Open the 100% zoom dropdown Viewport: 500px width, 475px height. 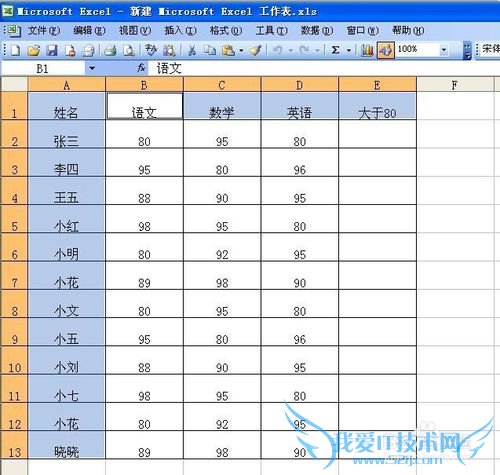(444, 50)
